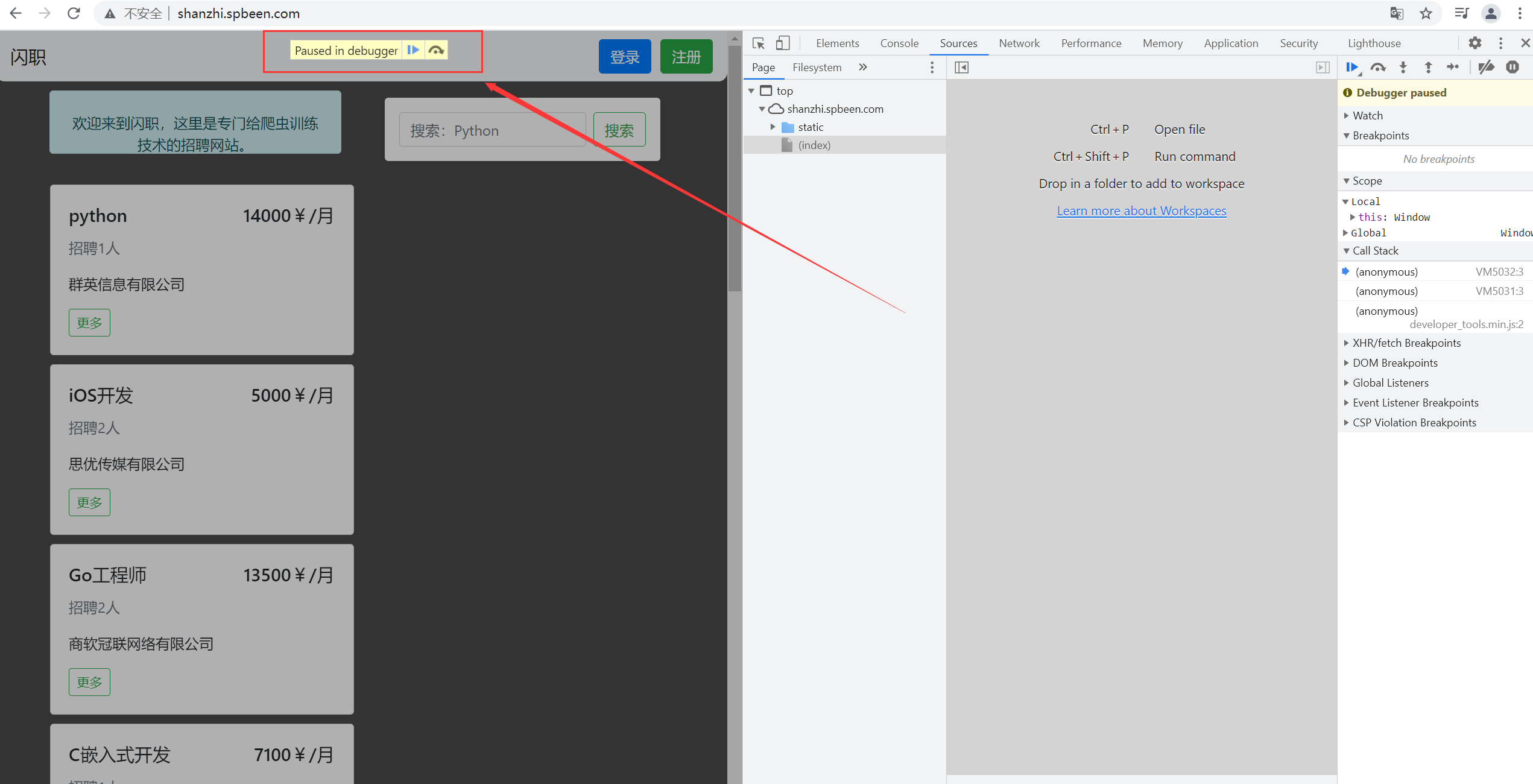The image size is (1533, 784).
Task: Select the inspect element picker icon
Action: (759, 43)
